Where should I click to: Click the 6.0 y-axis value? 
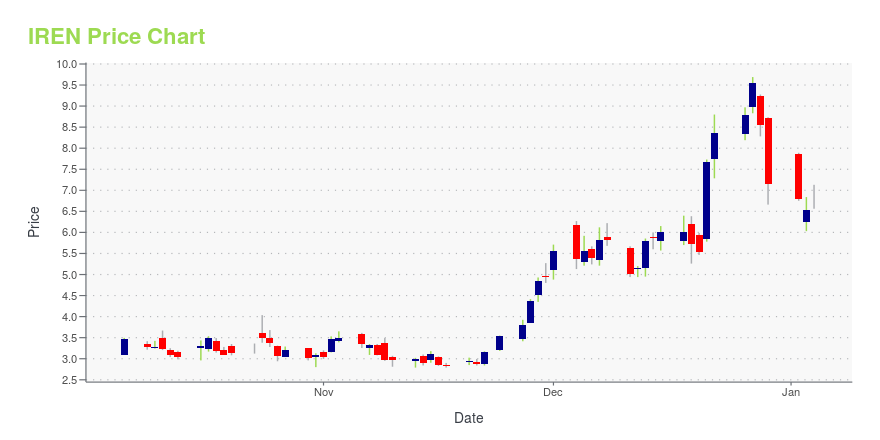(x=70, y=232)
